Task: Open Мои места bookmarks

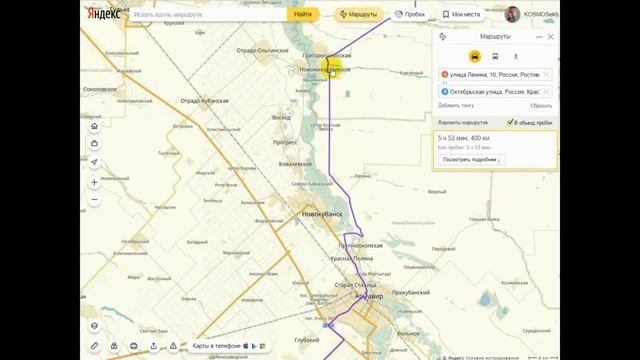Action: point(461,14)
